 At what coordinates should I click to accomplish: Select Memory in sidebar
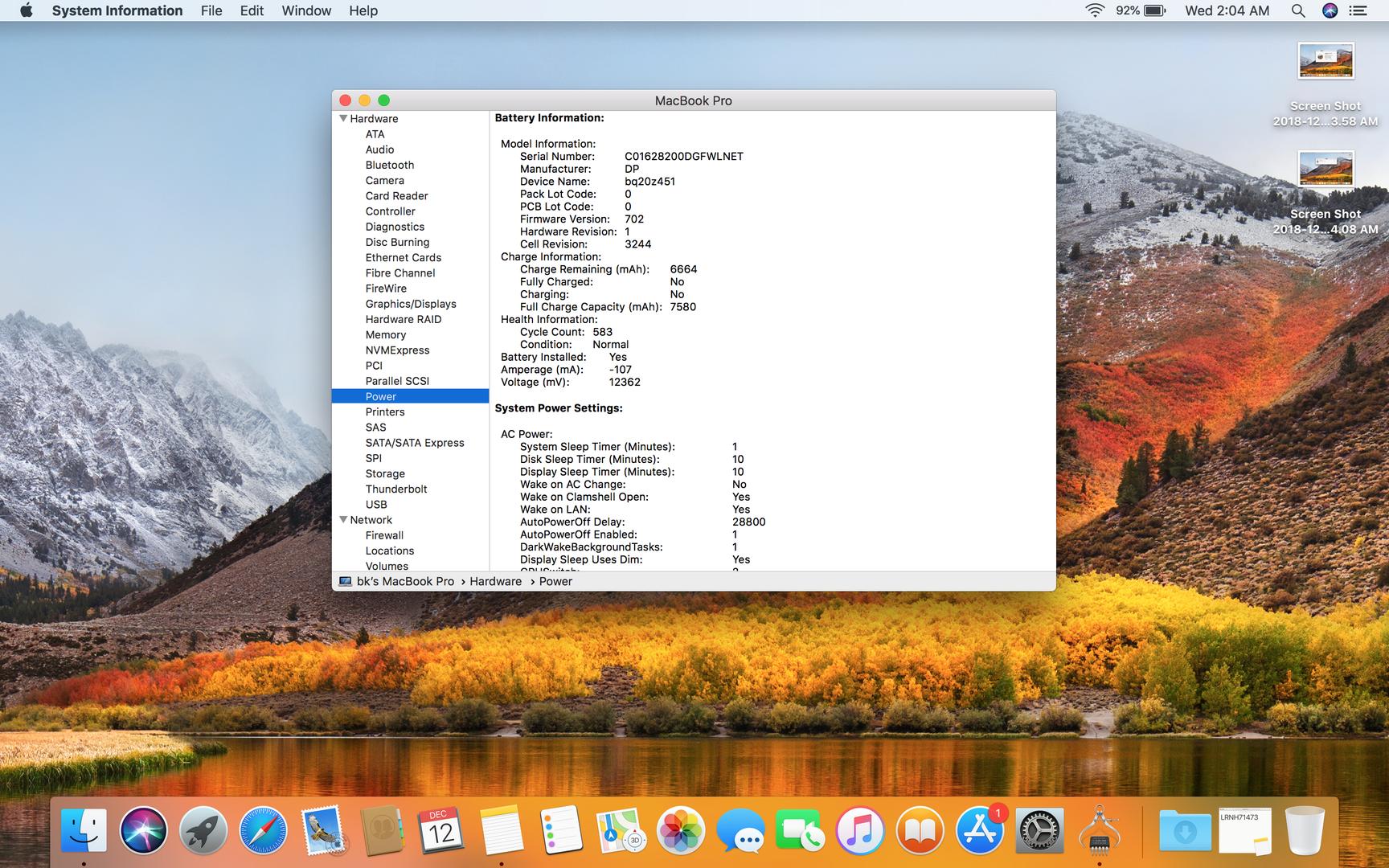pos(385,334)
